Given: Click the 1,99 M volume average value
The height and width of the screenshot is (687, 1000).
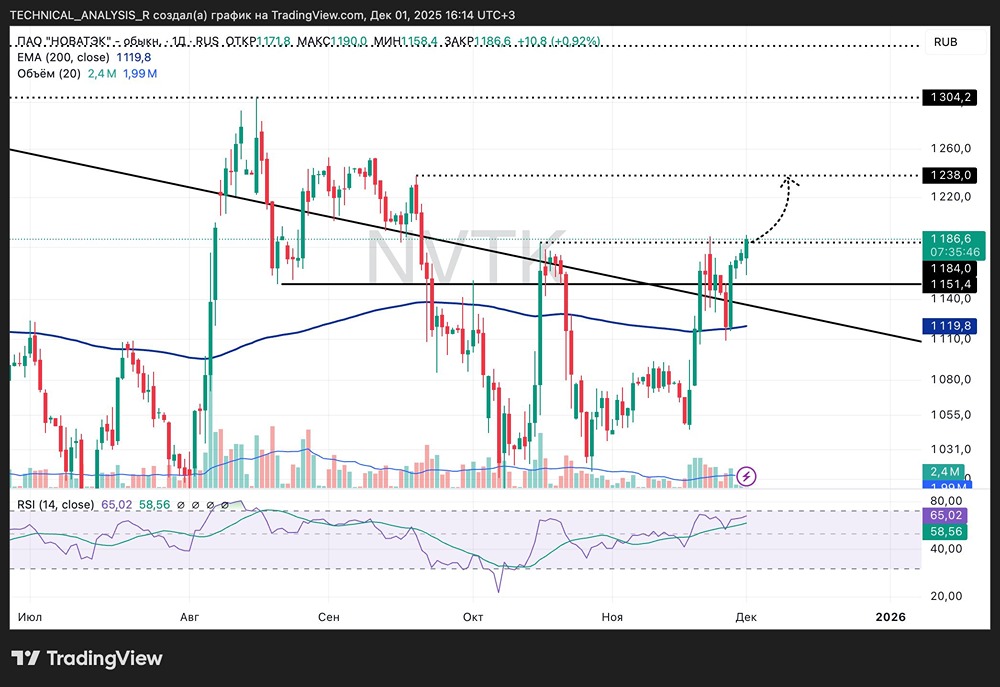Looking at the screenshot, I should 140,73.
